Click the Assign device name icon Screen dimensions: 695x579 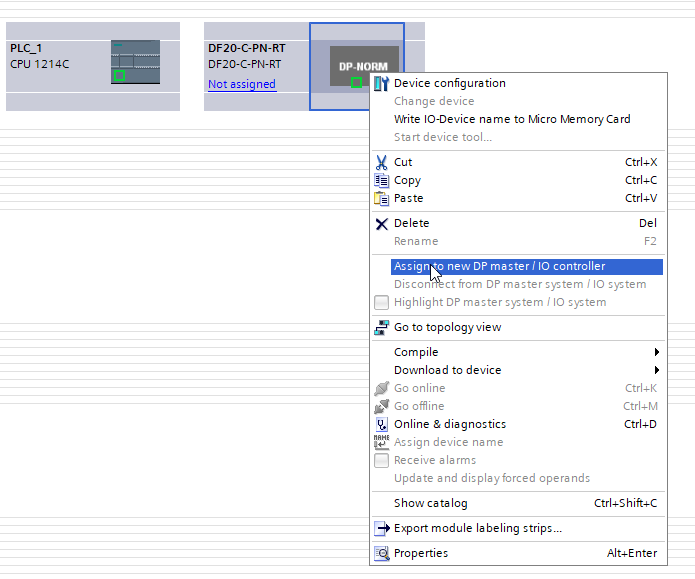381,442
